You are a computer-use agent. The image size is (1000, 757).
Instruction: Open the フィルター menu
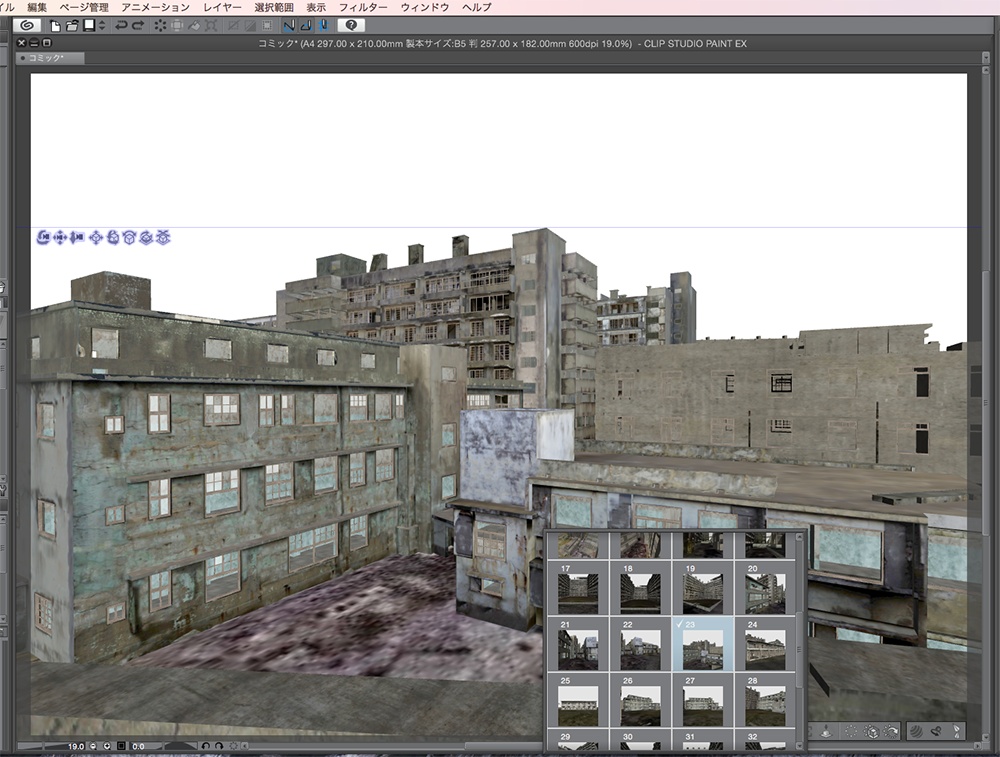(x=363, y=7)
